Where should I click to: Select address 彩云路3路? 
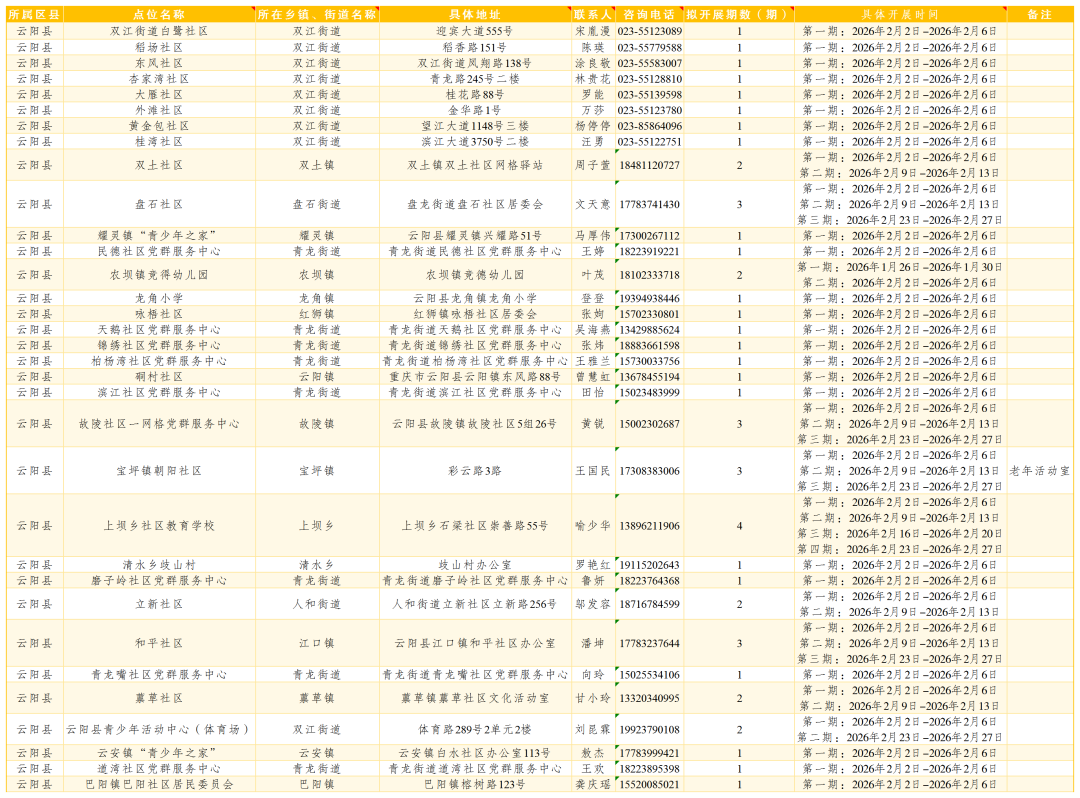click(x=475, y=471)
